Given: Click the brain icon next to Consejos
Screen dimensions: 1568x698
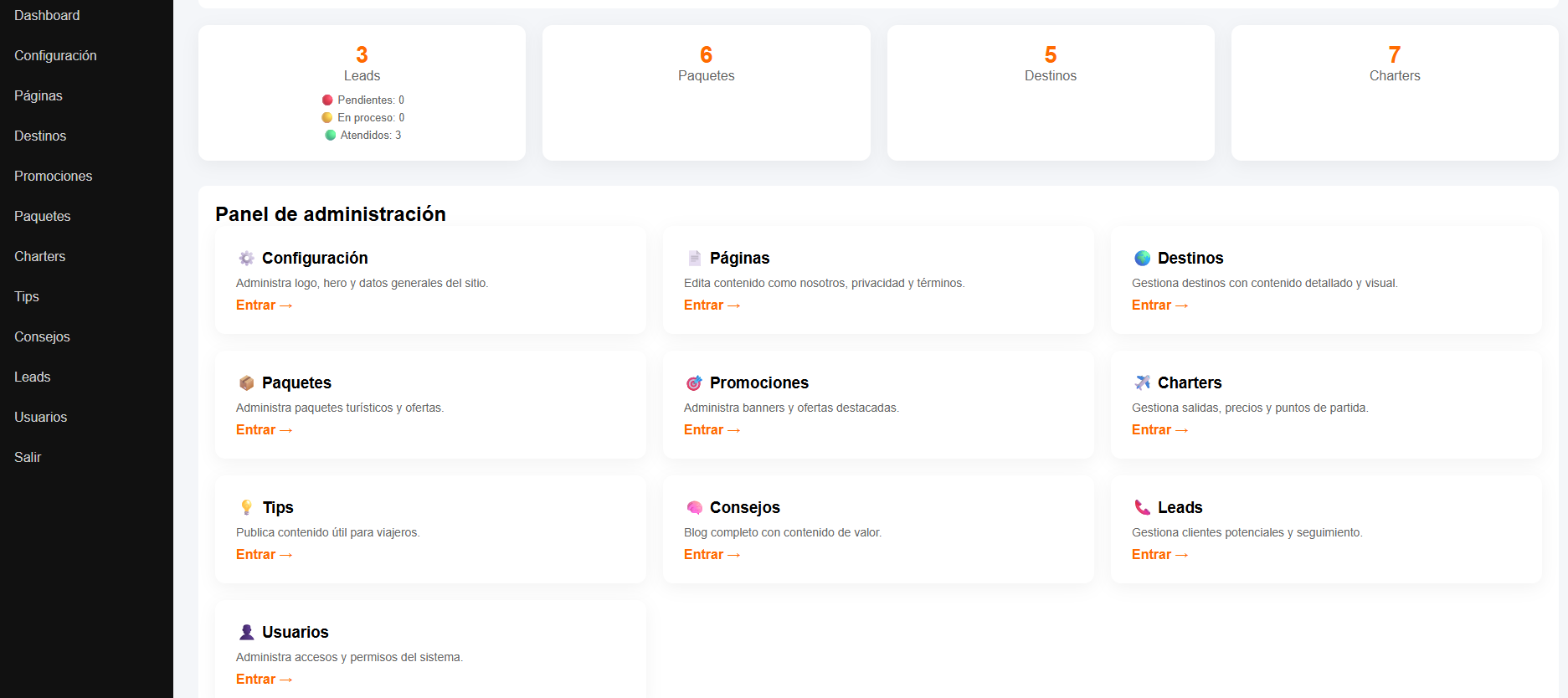Looking at the screenshot, I should click(694, 507).
